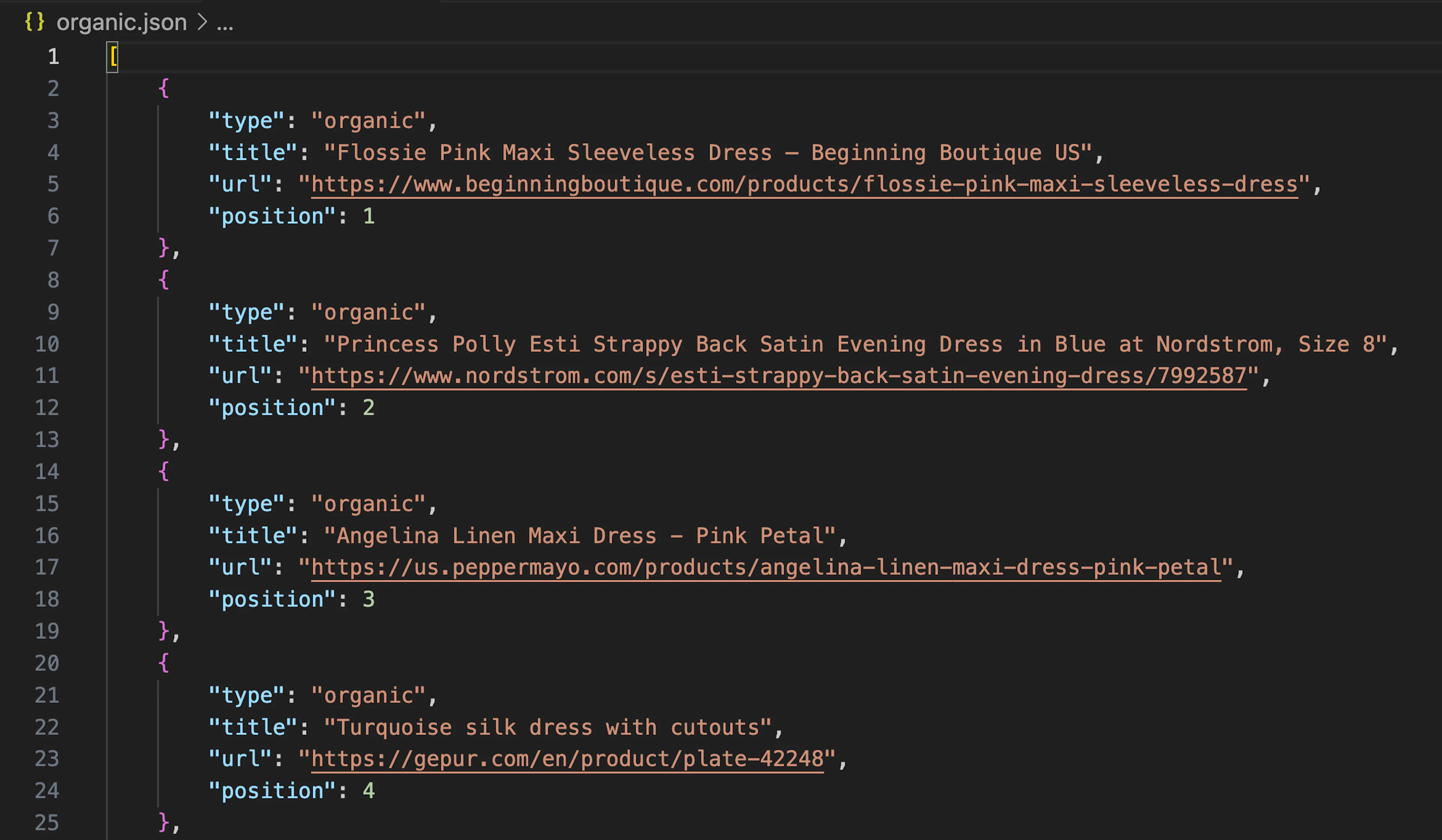Click the "organic" value on line 15
Screen dimensions: 1442x840
click(368, 504)
